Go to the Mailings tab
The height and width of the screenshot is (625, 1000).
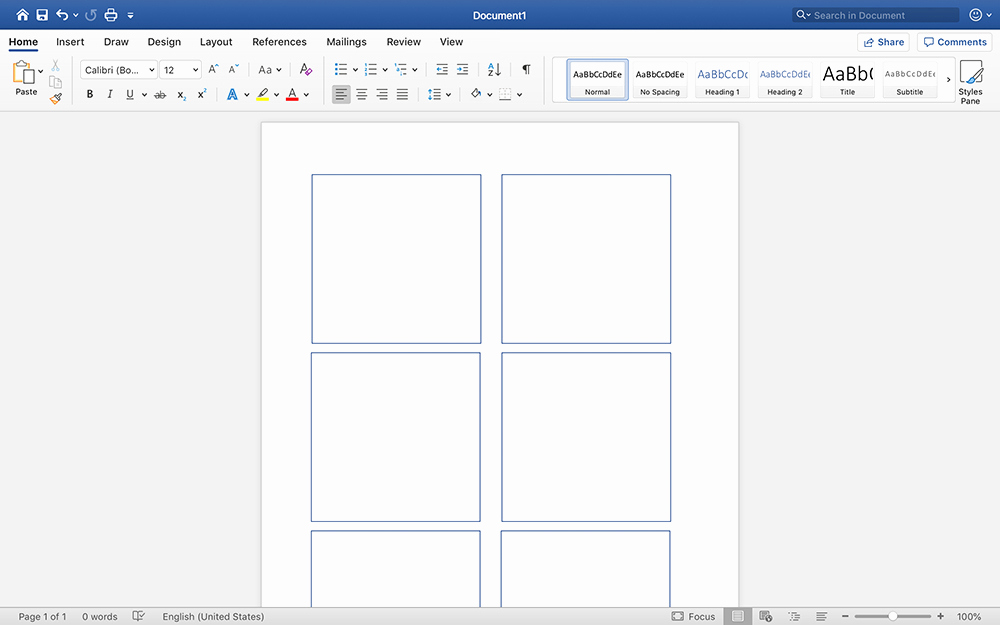[x=346, y=41]
